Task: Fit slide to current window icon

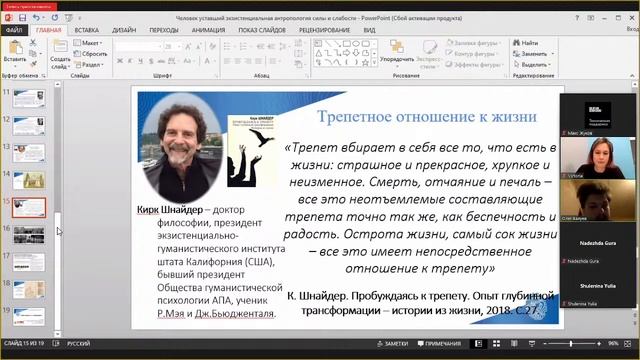Action: (x=628, y=344)
